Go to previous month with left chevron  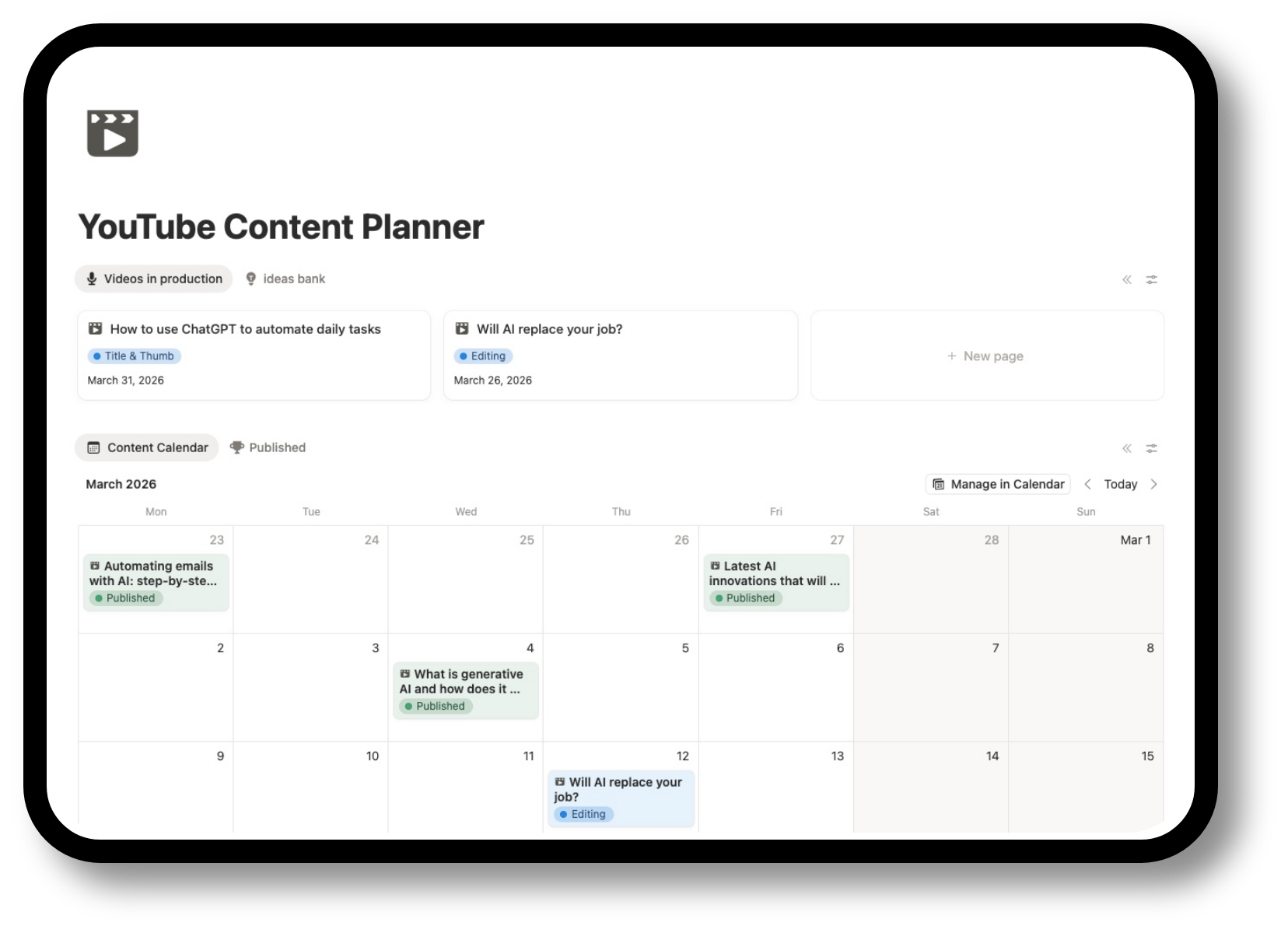coord(1087,484)
